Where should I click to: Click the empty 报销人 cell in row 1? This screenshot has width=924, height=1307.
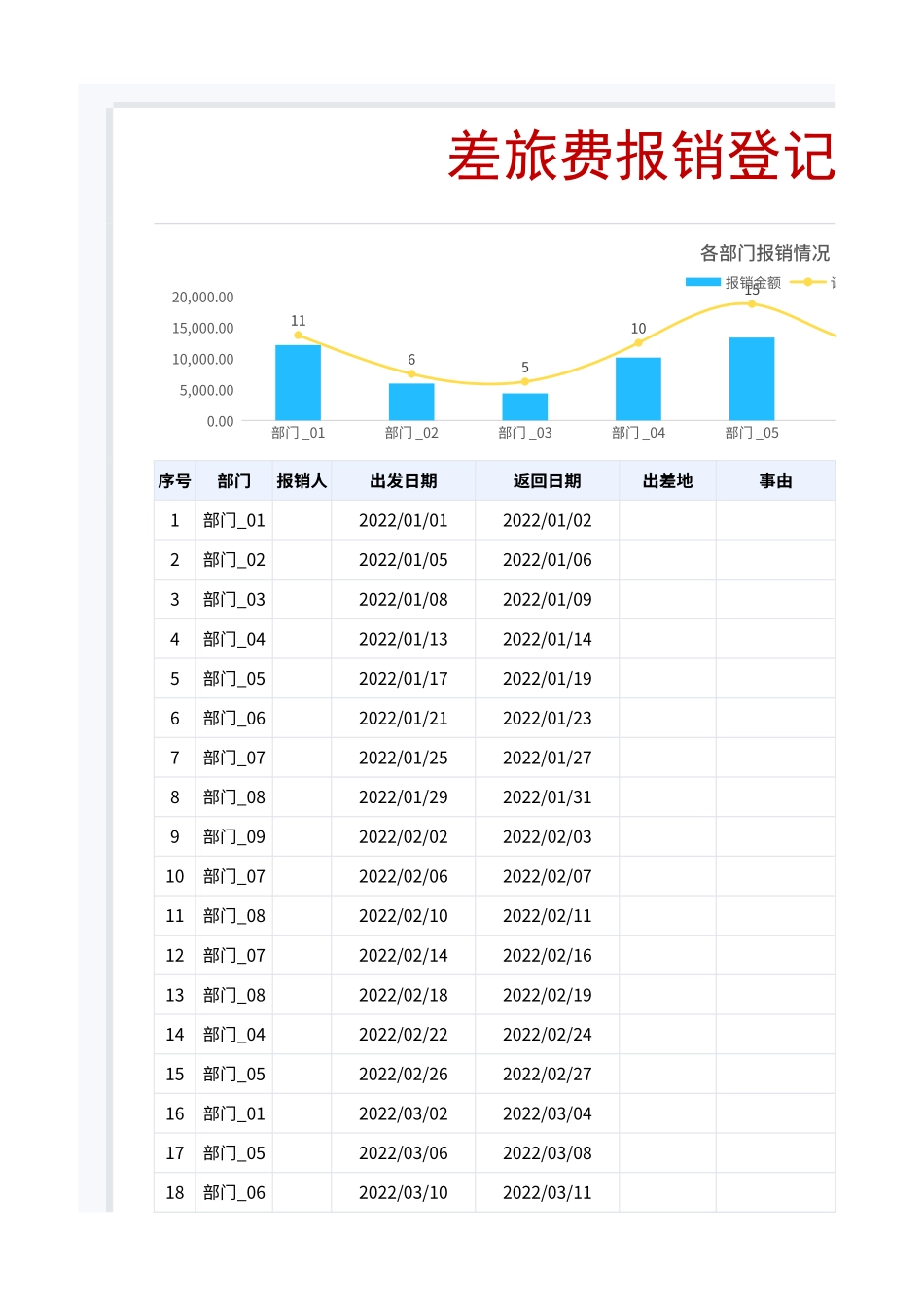point(302,520)
